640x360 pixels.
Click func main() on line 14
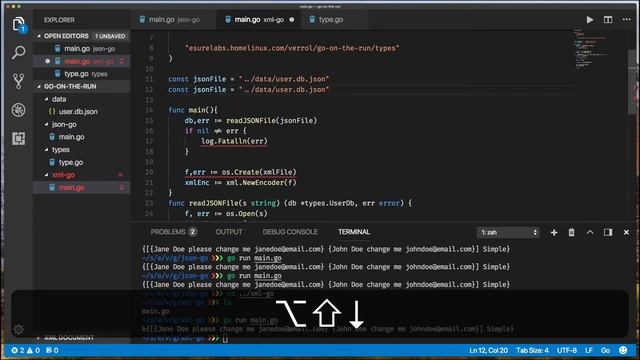(x=193, y=110)
